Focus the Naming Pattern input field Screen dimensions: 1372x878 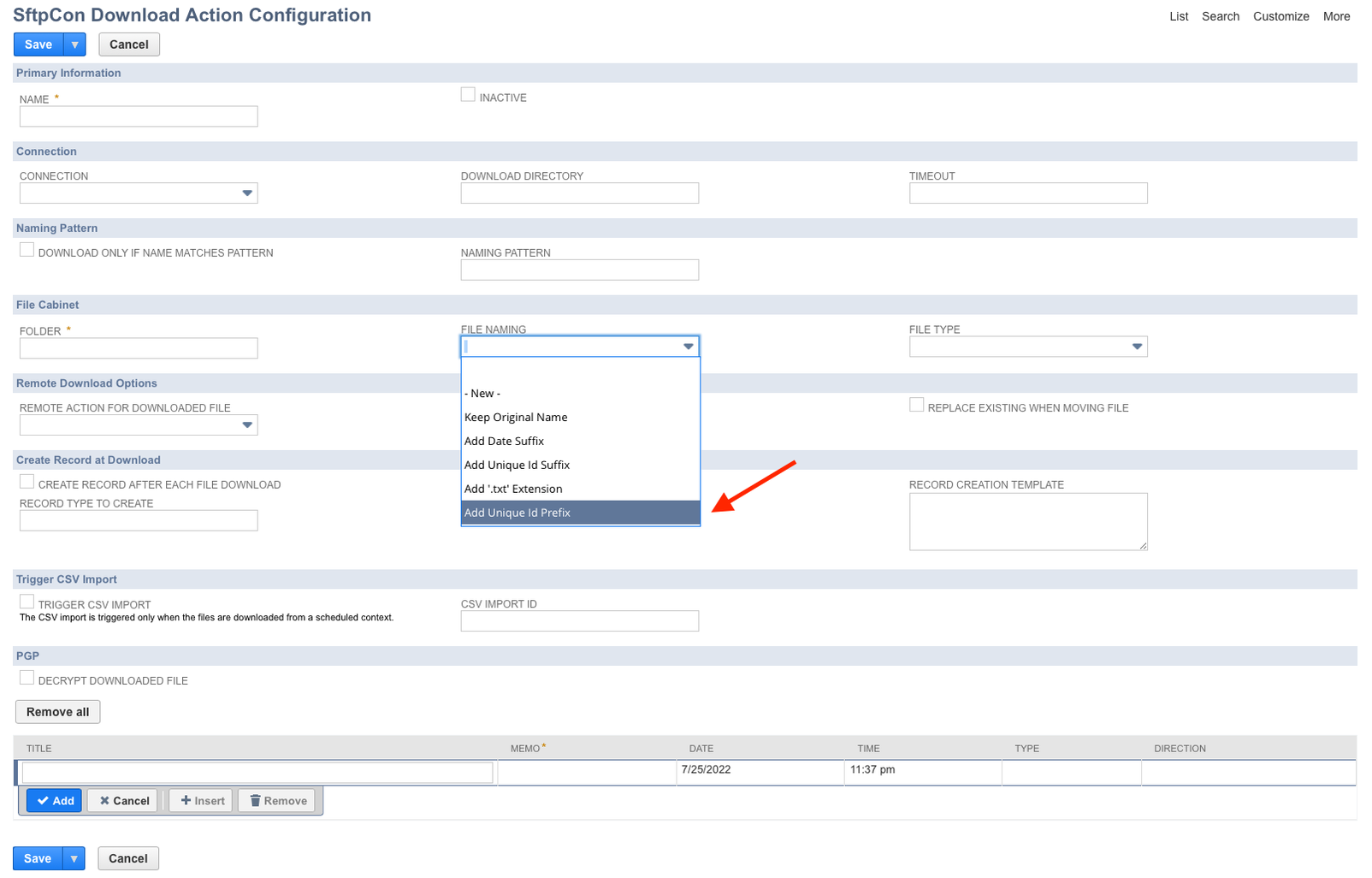580,270
